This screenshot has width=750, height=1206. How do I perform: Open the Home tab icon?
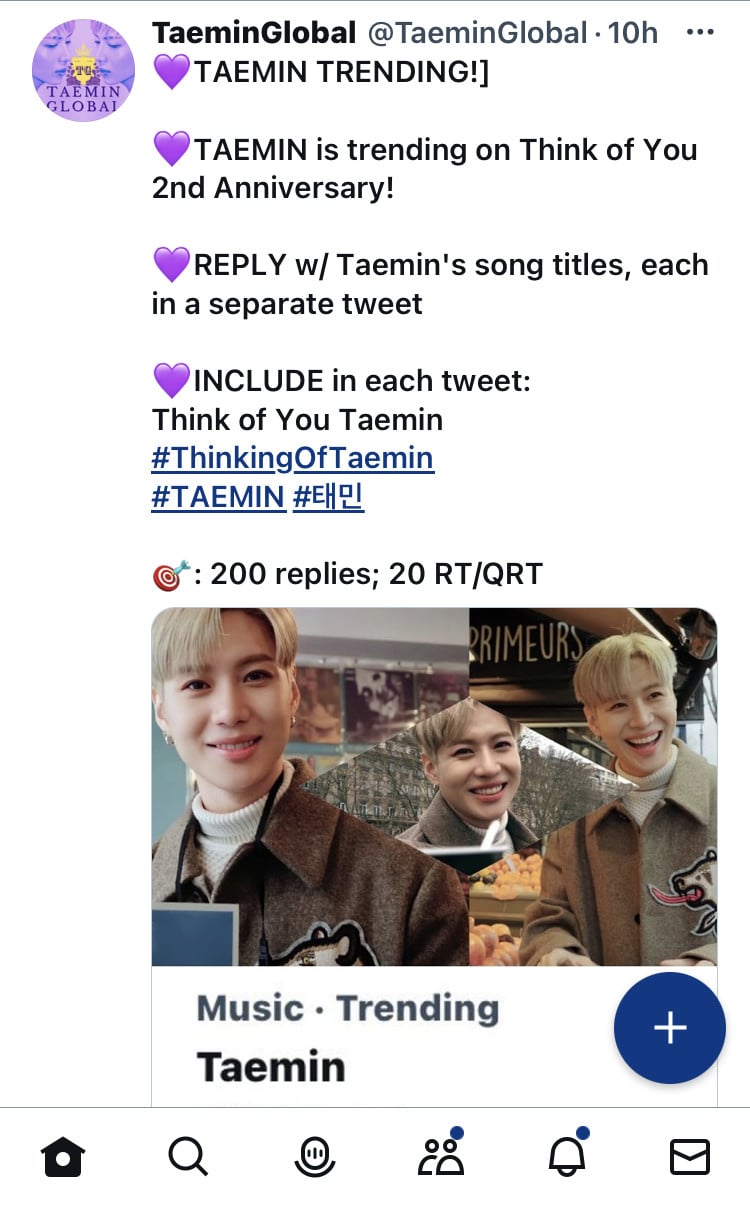coord(62,1157)
